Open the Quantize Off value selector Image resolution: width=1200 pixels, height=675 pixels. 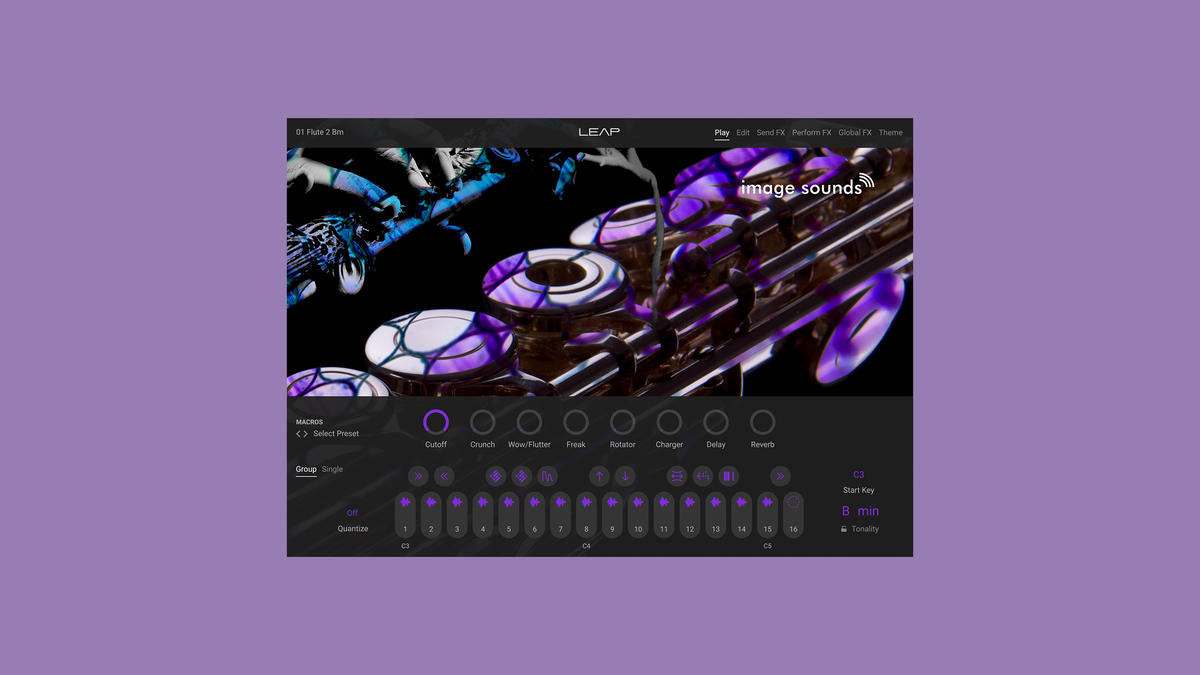pyautogui.click(x=352, y=513)
